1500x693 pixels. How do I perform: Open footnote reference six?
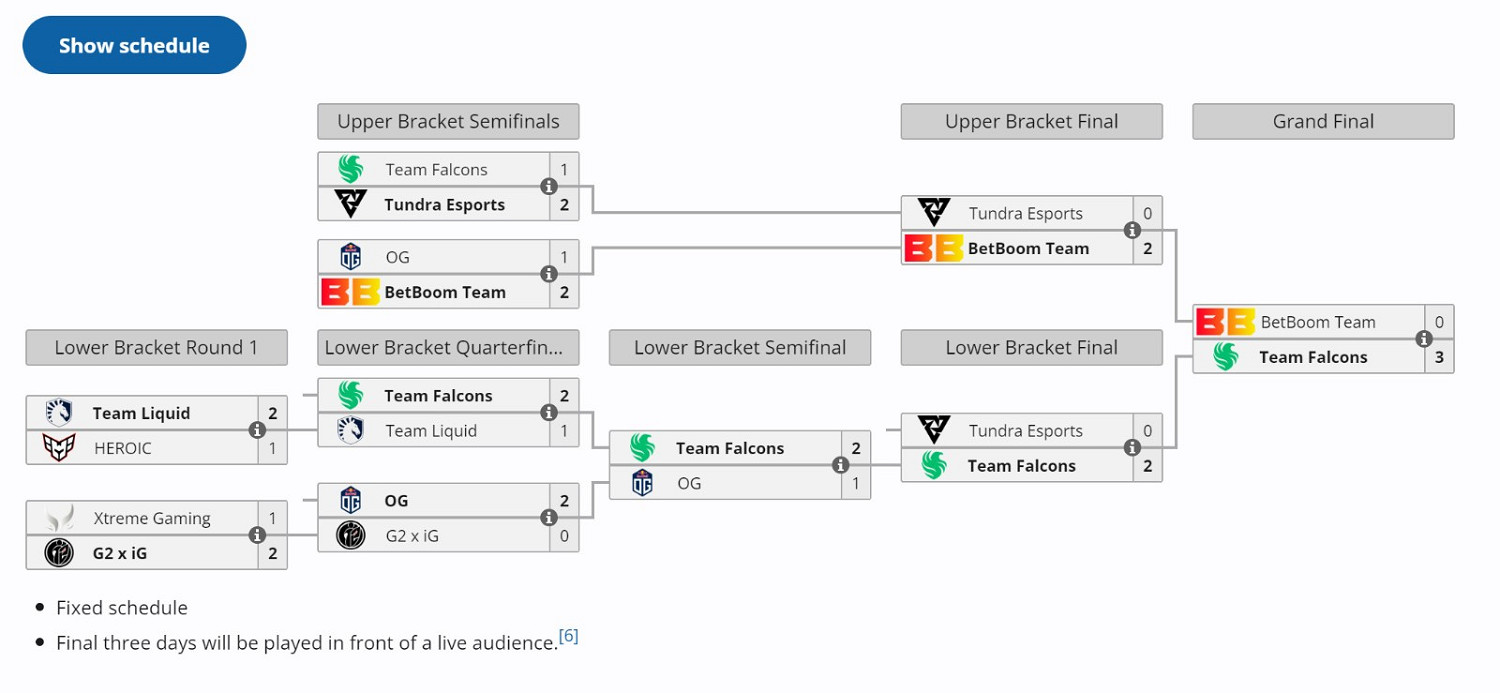pyautogui.click(x=569, y=634)
